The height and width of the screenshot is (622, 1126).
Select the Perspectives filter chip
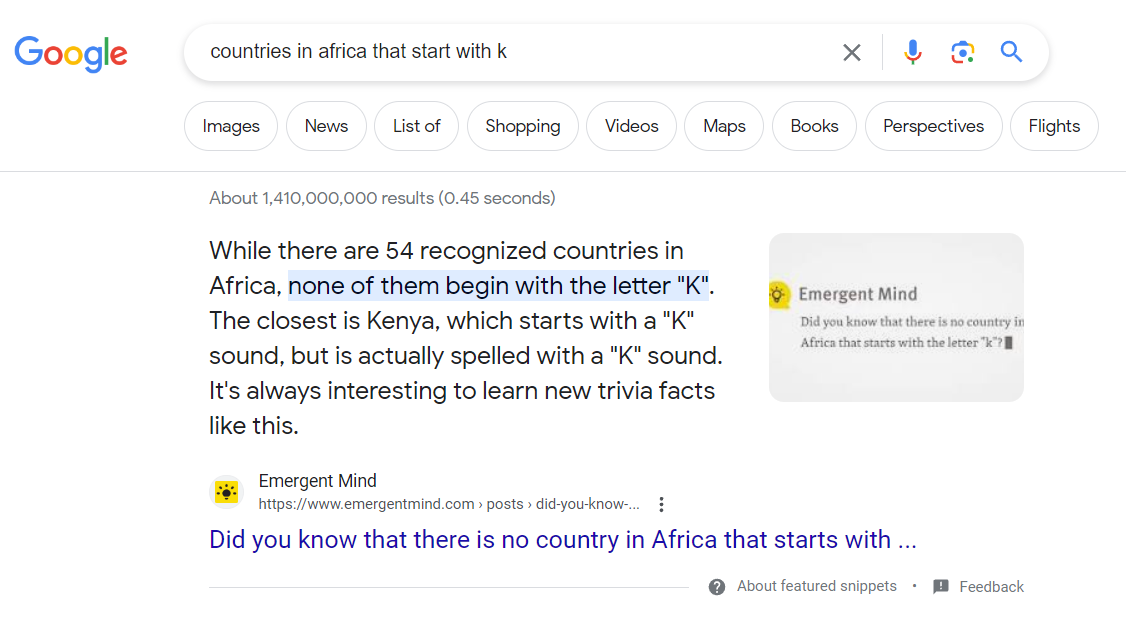(933, 126)
